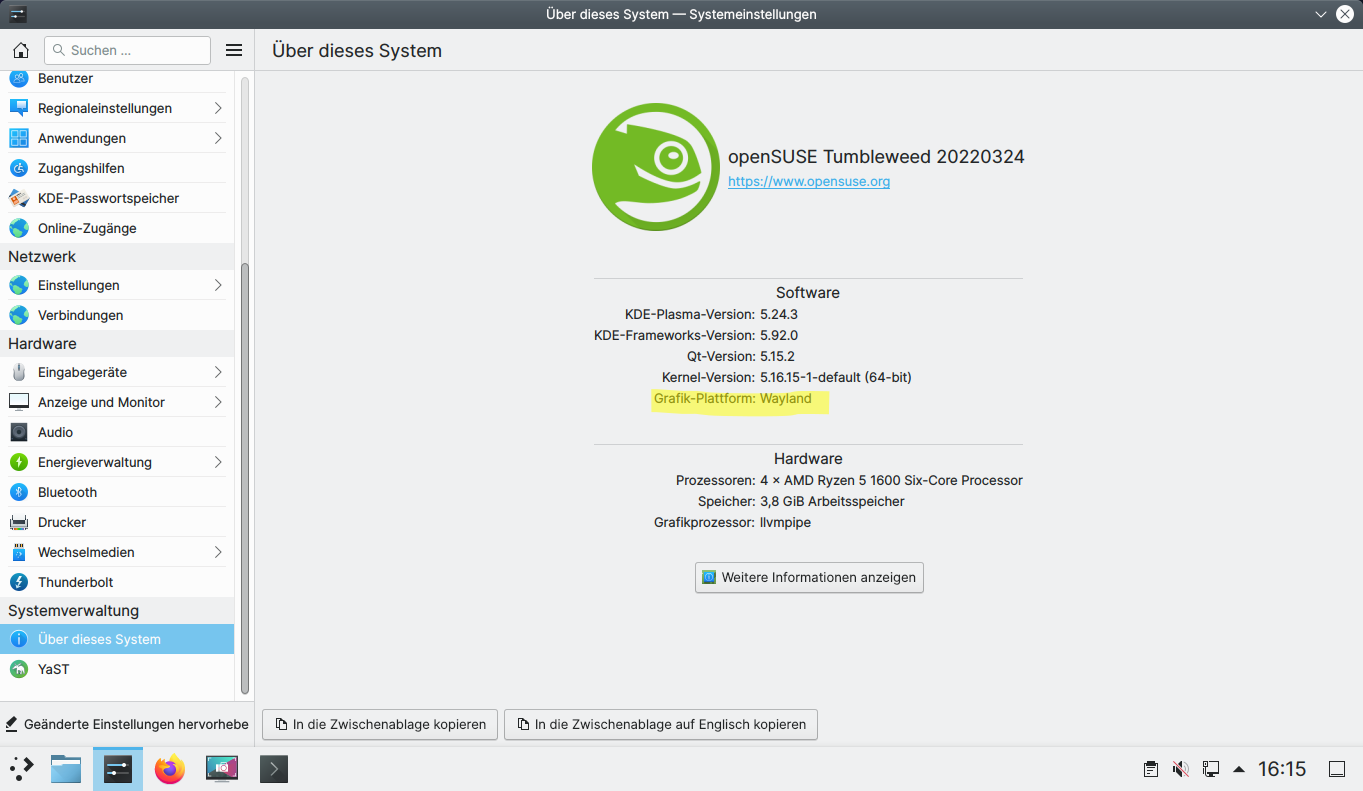Launch Firefox from the taskbar

(x=170, y=769)
